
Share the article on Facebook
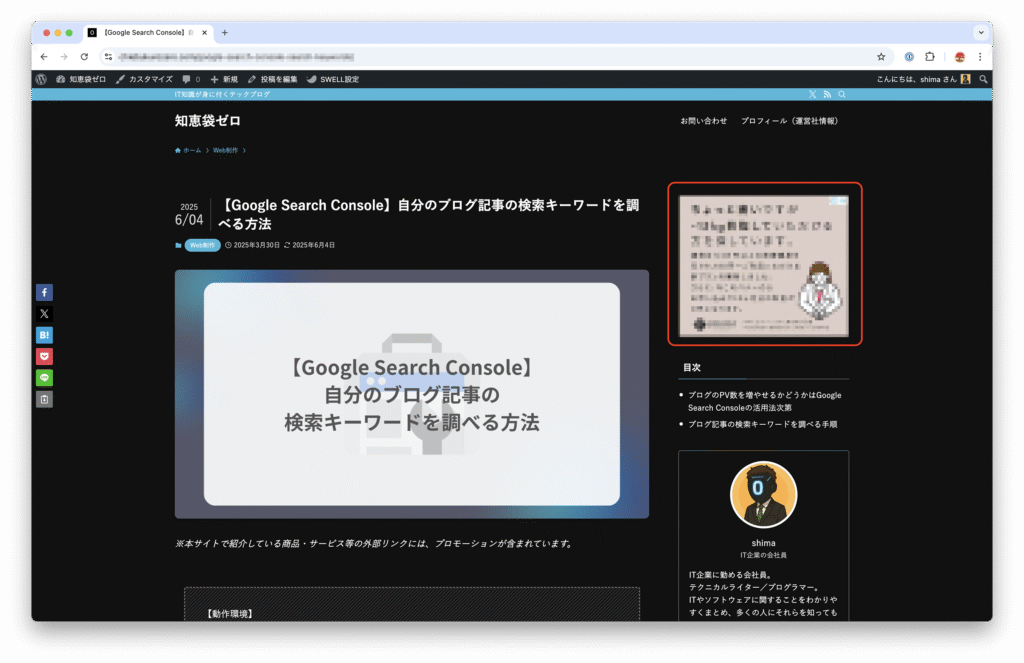(44, 292)
